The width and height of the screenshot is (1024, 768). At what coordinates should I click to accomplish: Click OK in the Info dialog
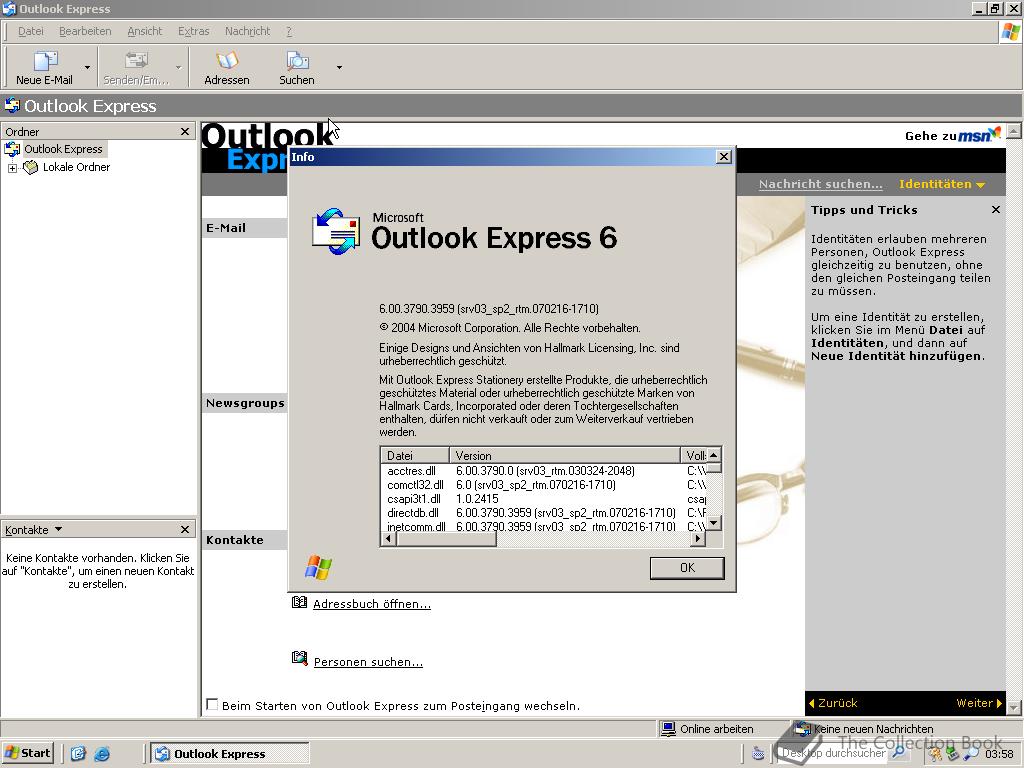pyautogui.click(x=687, y=568)
